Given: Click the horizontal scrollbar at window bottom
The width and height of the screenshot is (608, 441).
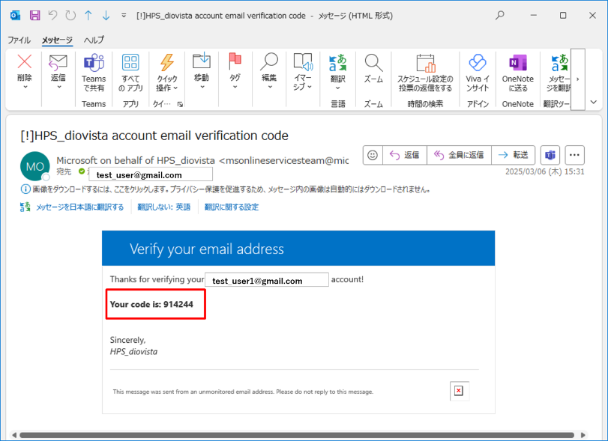Looking at the screenshot, I should pos(300,435).
